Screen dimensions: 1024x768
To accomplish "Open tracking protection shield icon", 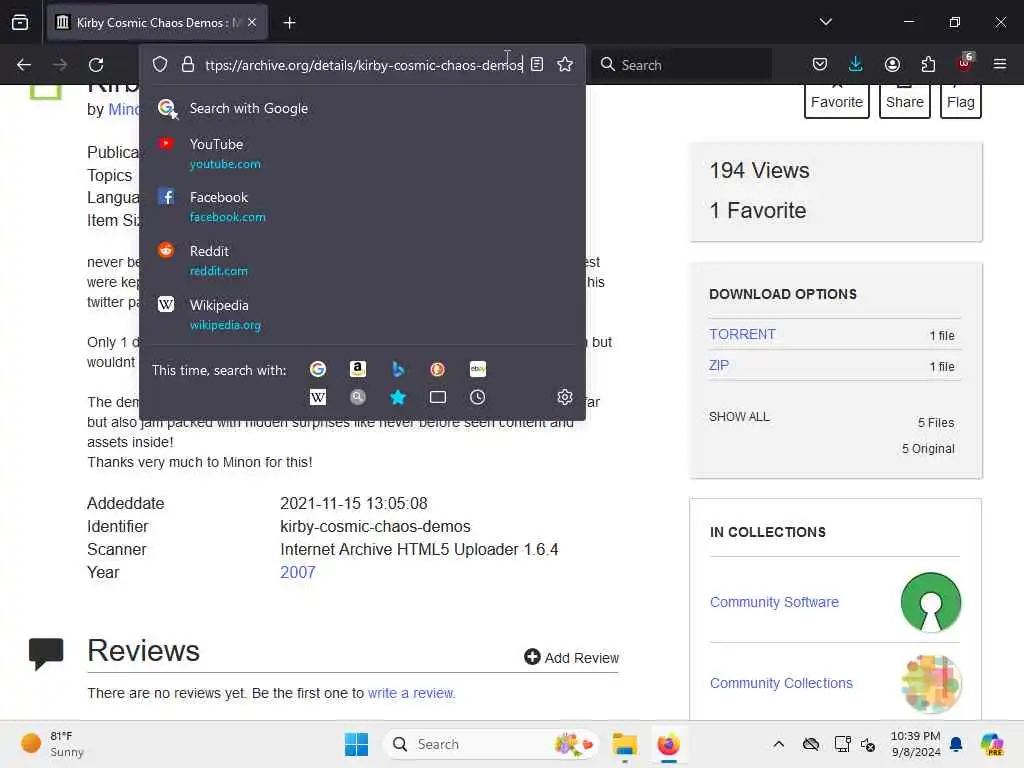I will [x=160, y=64].
